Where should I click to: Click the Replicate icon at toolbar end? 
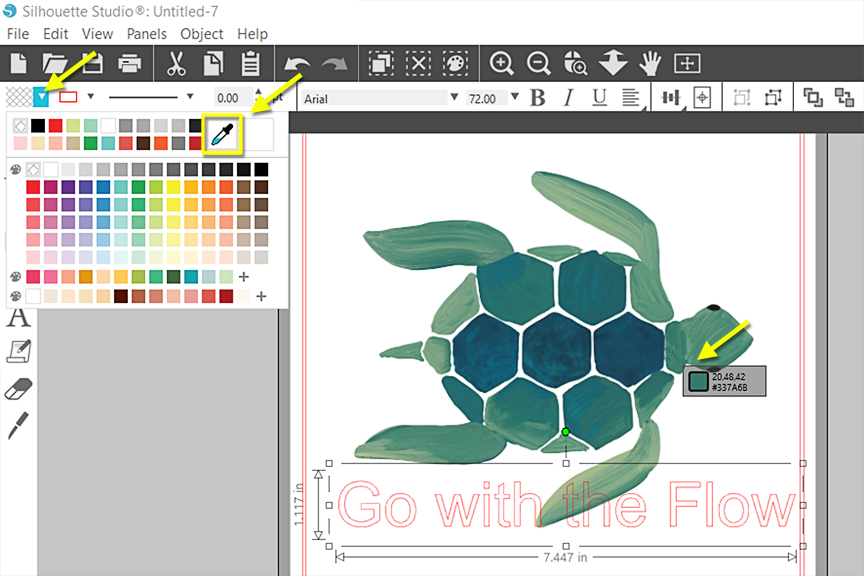point(844,98)
